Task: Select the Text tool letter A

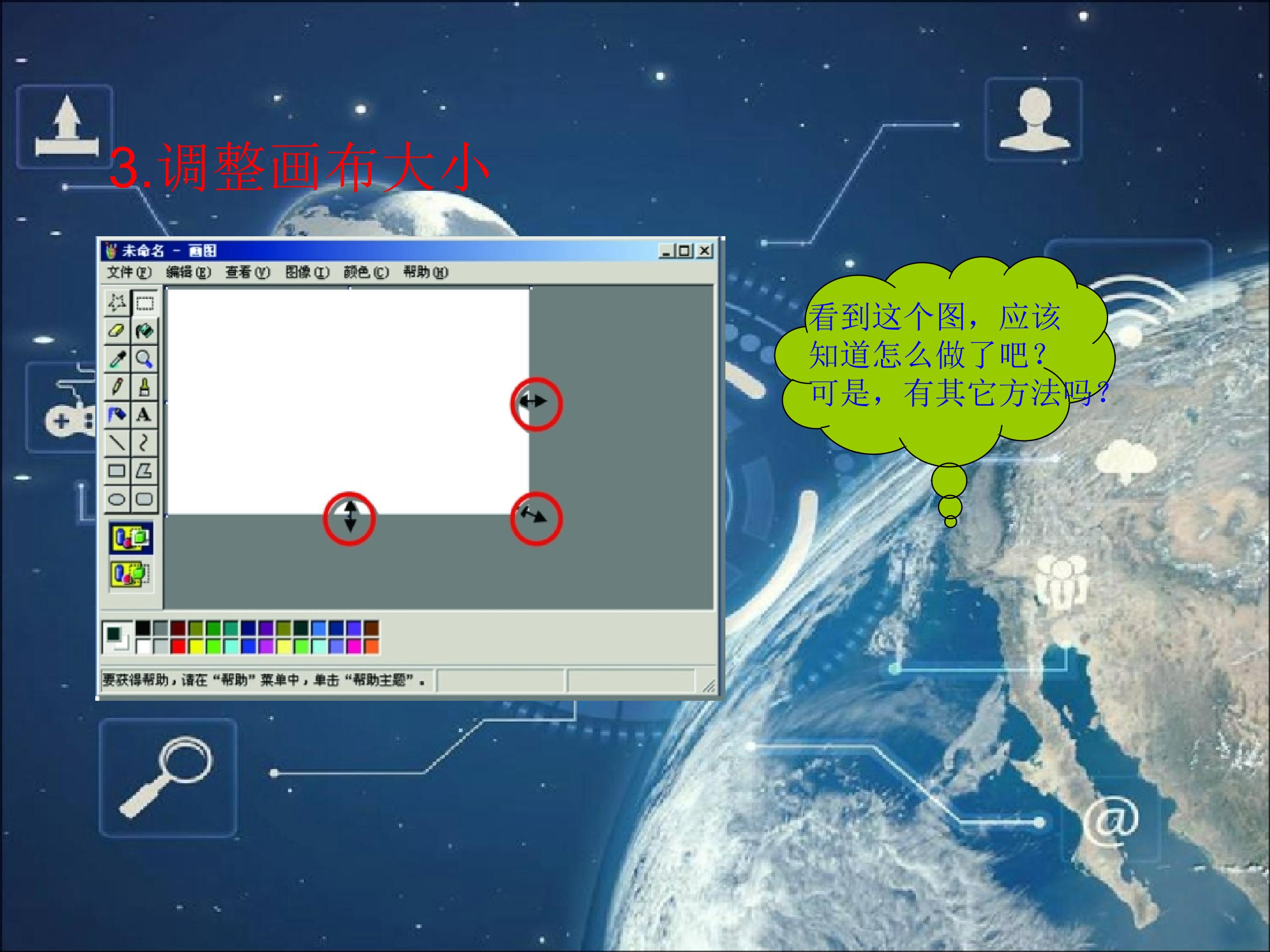Action: click(144, 414)
